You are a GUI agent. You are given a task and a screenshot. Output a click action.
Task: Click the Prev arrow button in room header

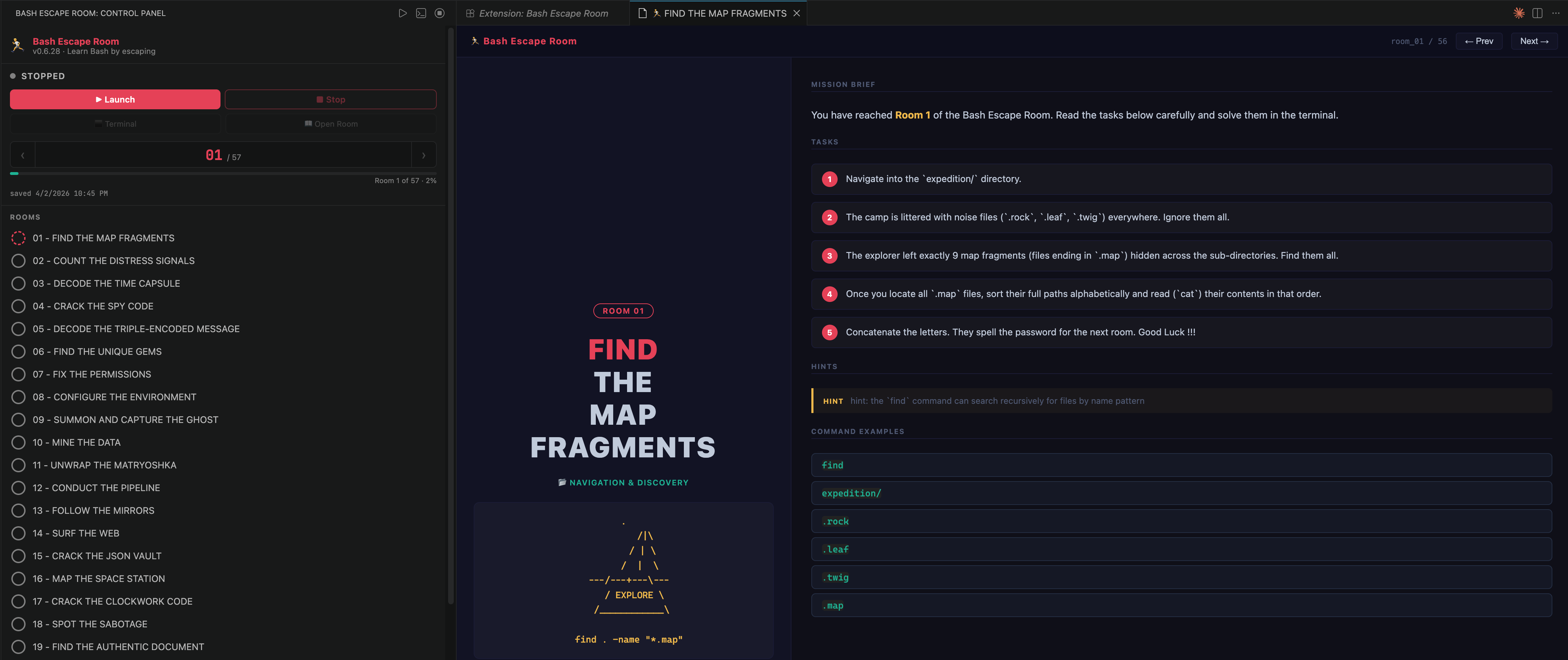pyautogui.click(x=1479, y=42)
